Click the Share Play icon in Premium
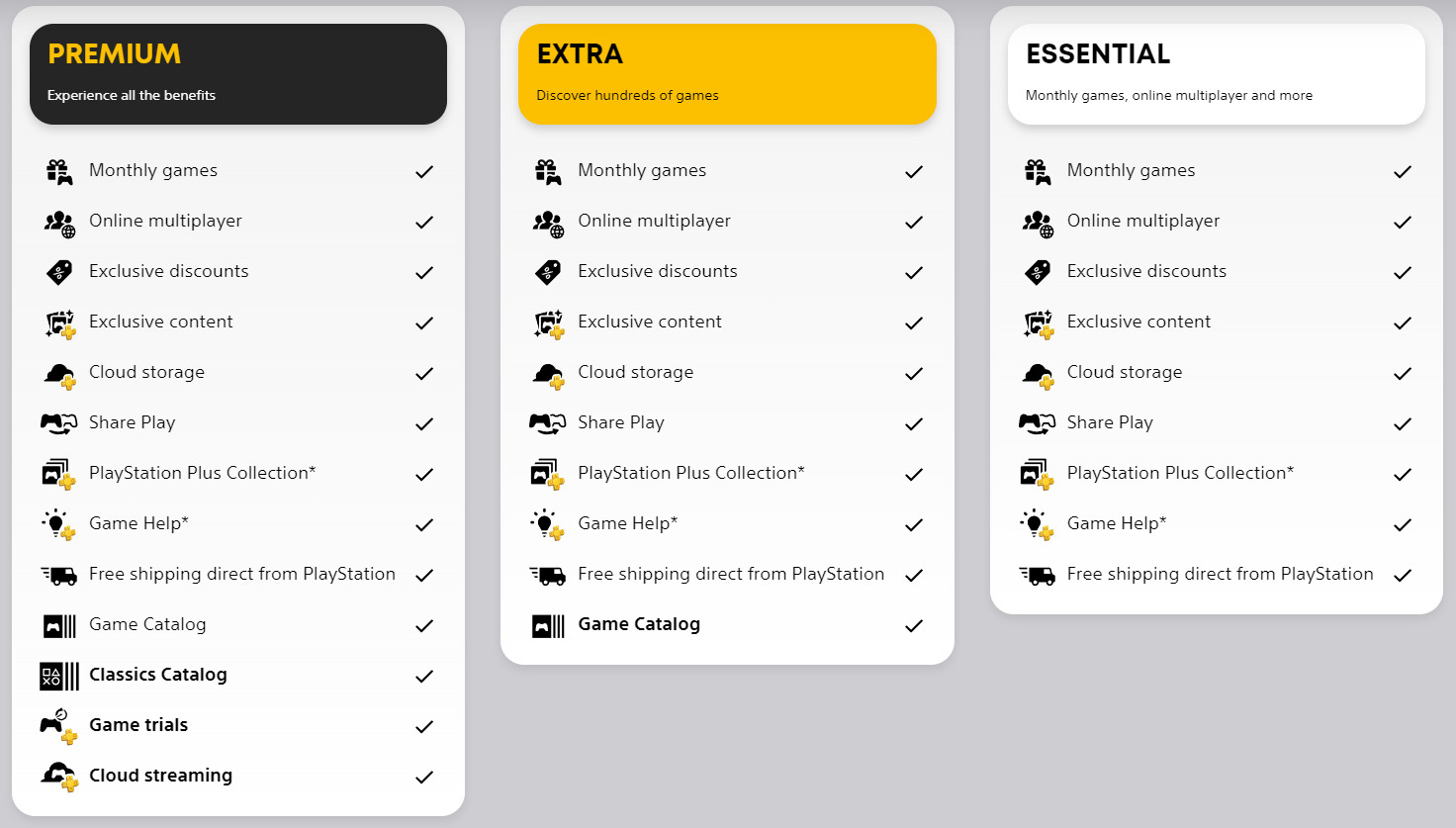Viewport: 1456px width, 828px height. (58, 423)
